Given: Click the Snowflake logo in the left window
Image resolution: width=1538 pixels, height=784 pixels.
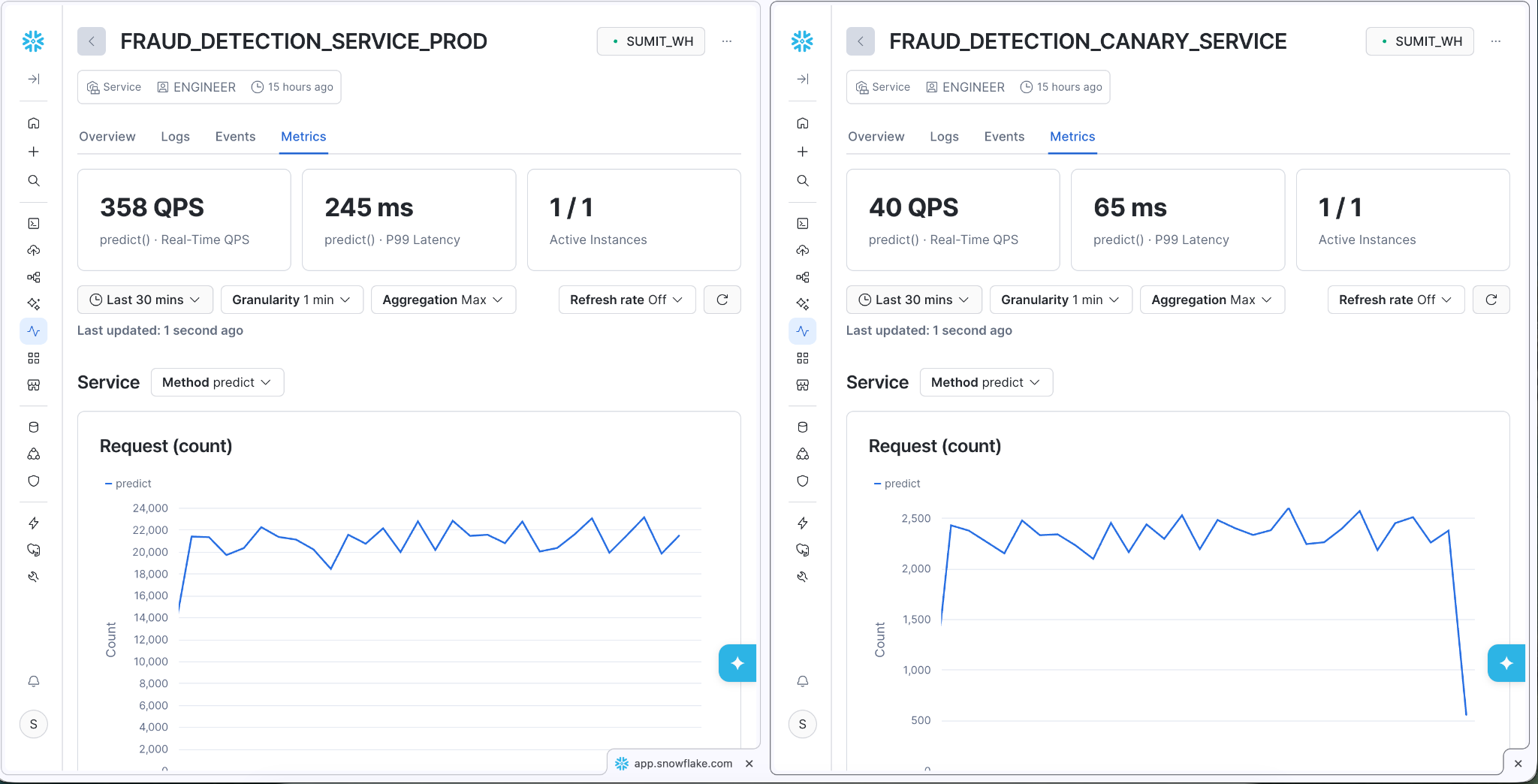Looking at the screenshot, I should [x=33, y=41].
